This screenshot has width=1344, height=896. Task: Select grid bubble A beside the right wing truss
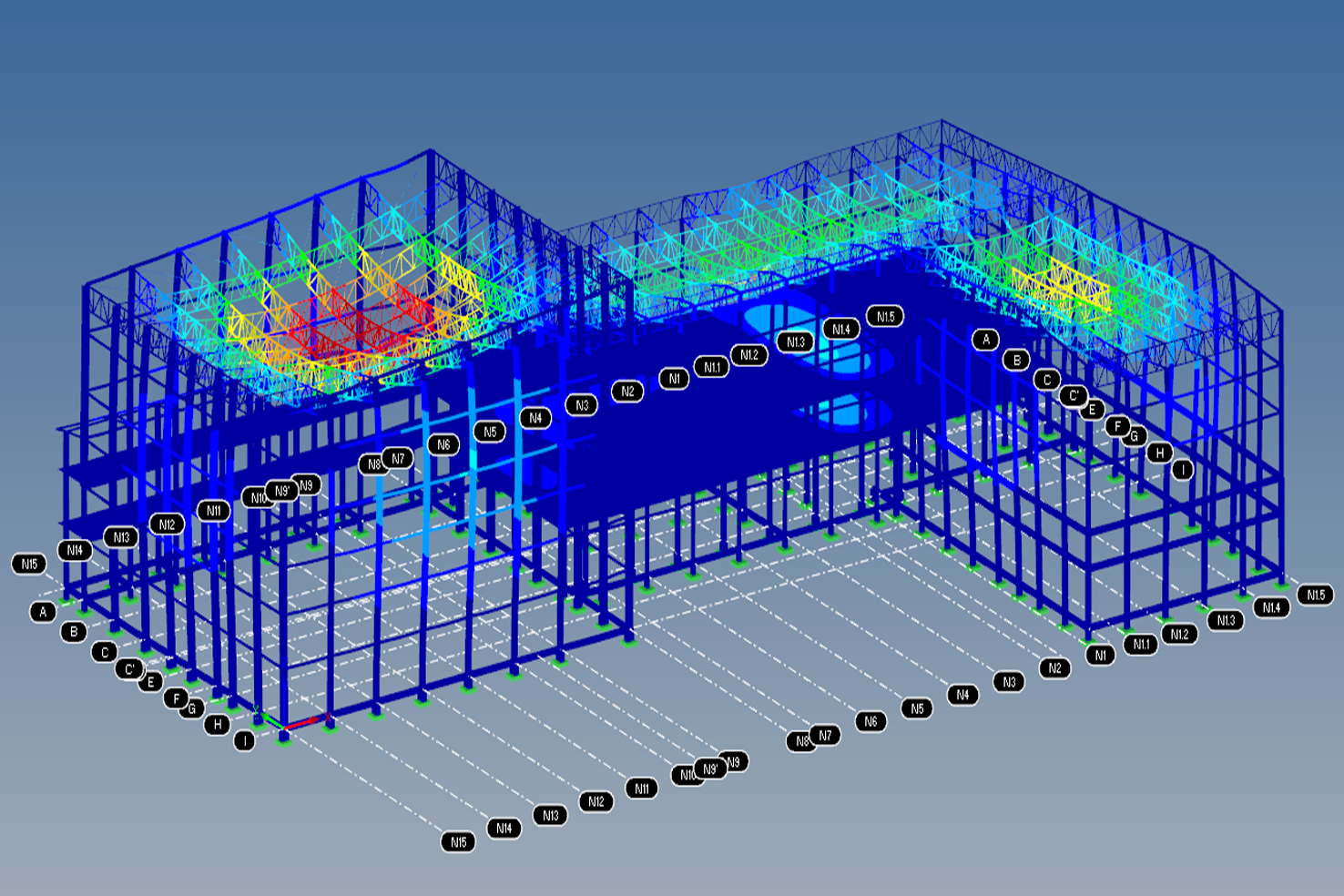click(985, 340)
